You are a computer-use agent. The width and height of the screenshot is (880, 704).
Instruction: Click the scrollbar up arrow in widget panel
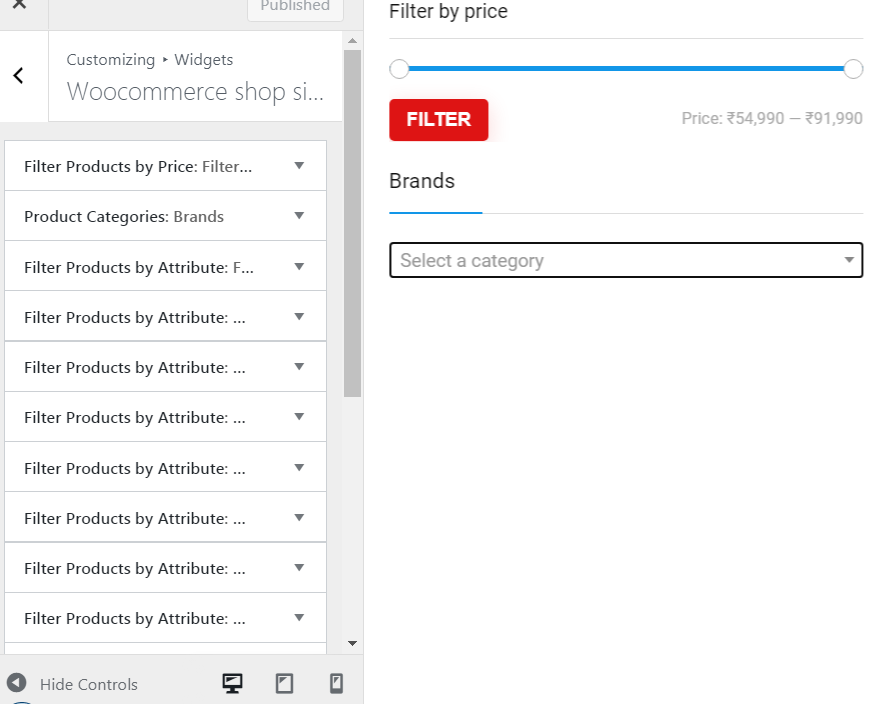click(x=352, y=40)
